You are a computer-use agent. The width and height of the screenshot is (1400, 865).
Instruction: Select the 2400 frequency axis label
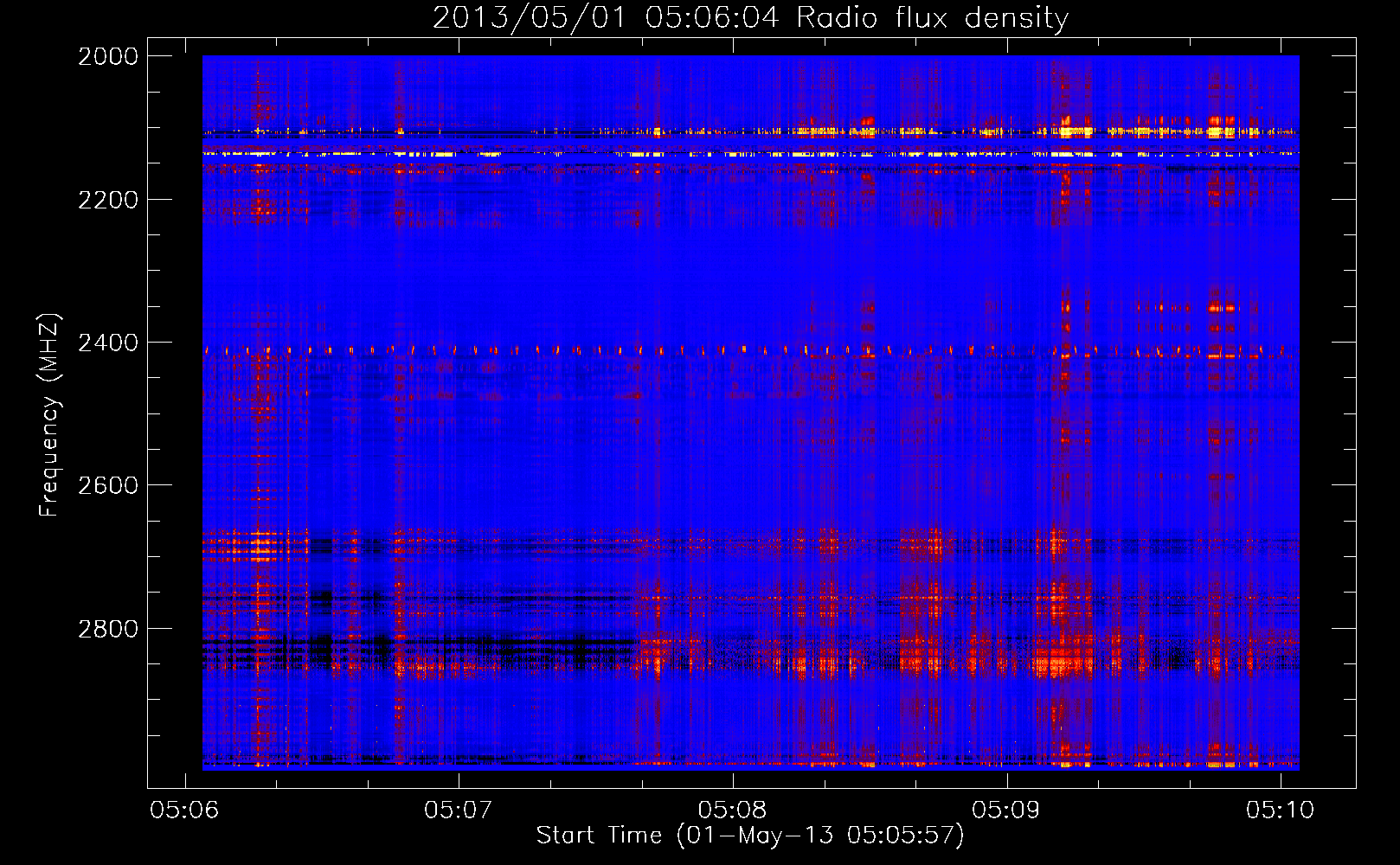coord(108,343)
